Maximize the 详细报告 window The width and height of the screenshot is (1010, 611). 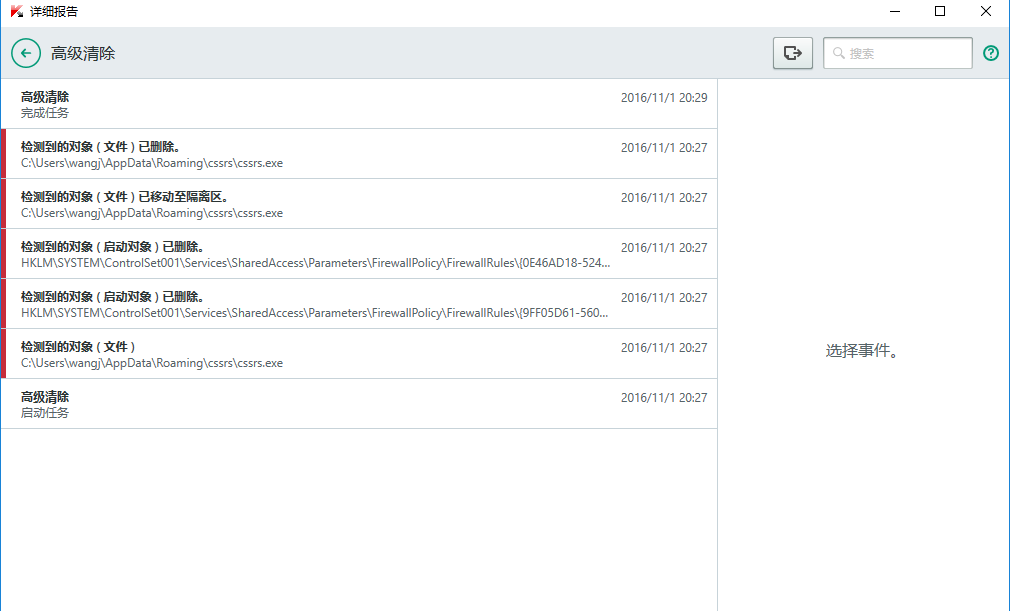point(940,12)
